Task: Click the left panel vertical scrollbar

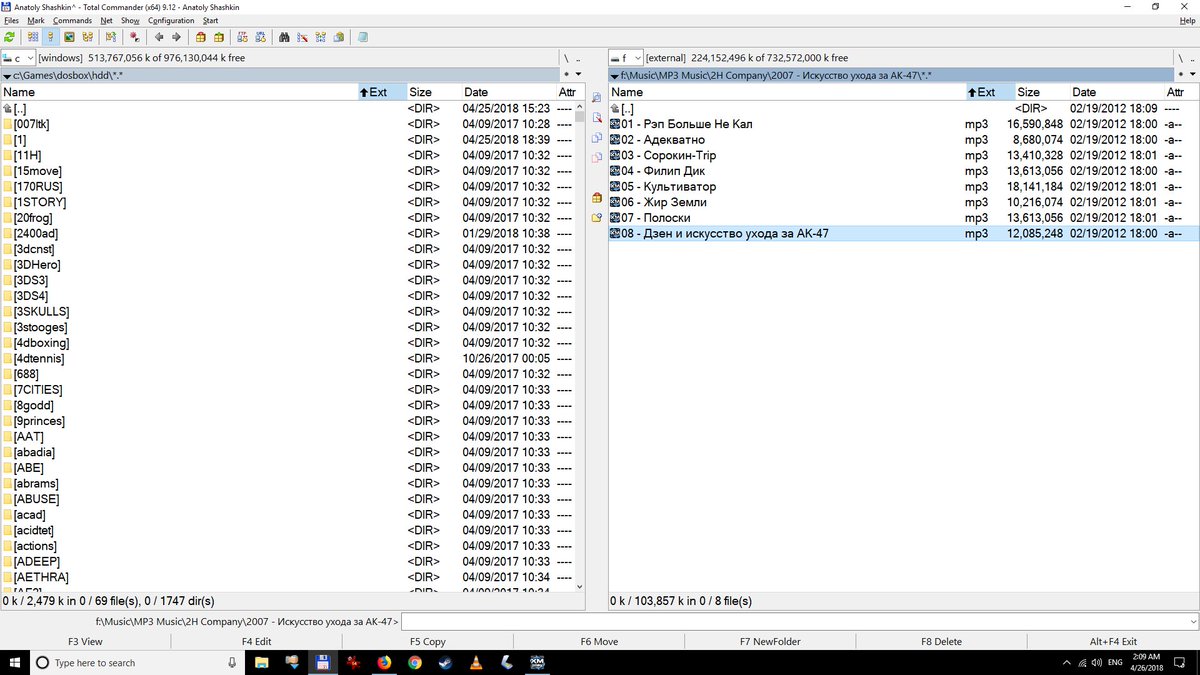Action: 580,345
